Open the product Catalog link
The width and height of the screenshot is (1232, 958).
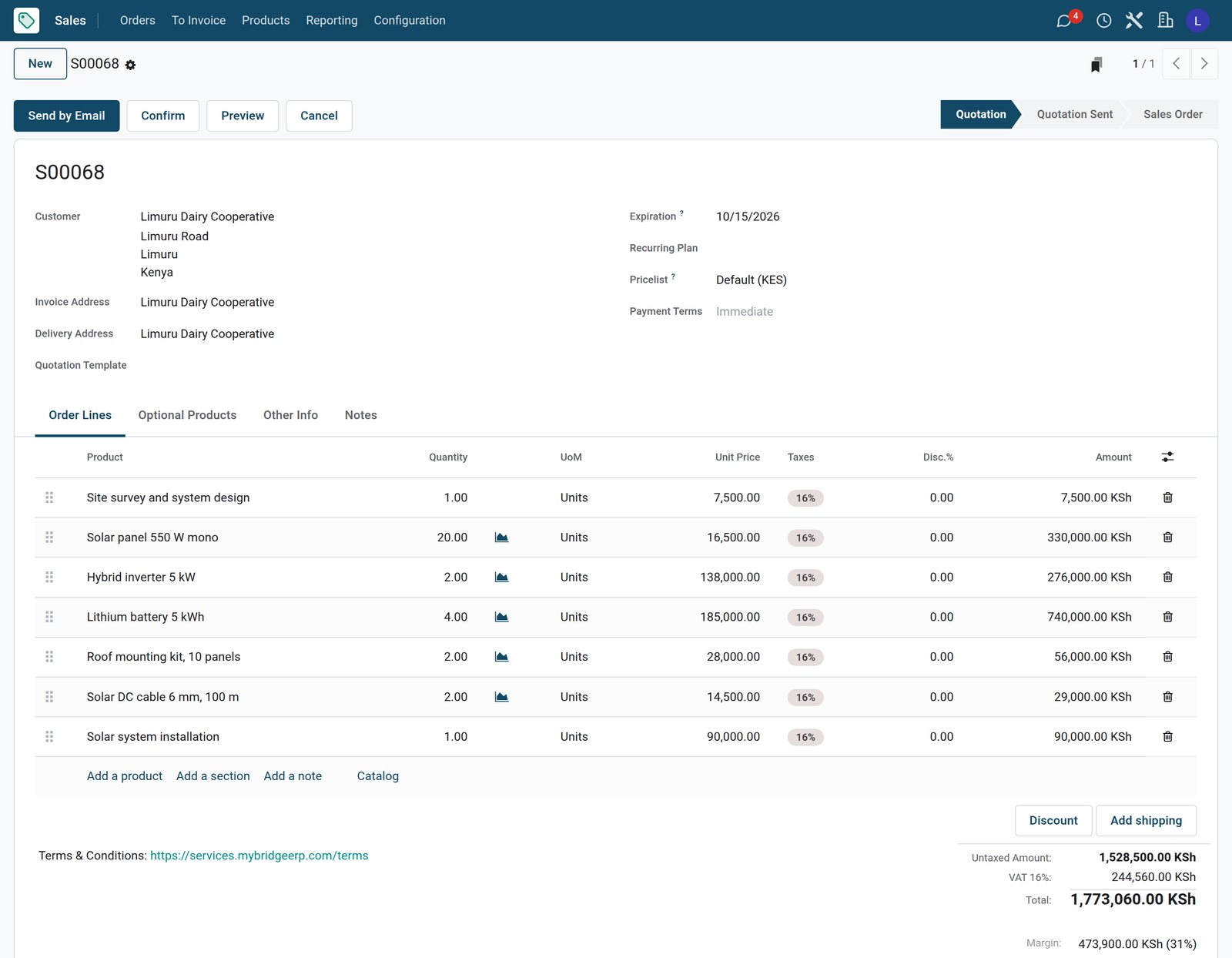[x=377, y=776]
